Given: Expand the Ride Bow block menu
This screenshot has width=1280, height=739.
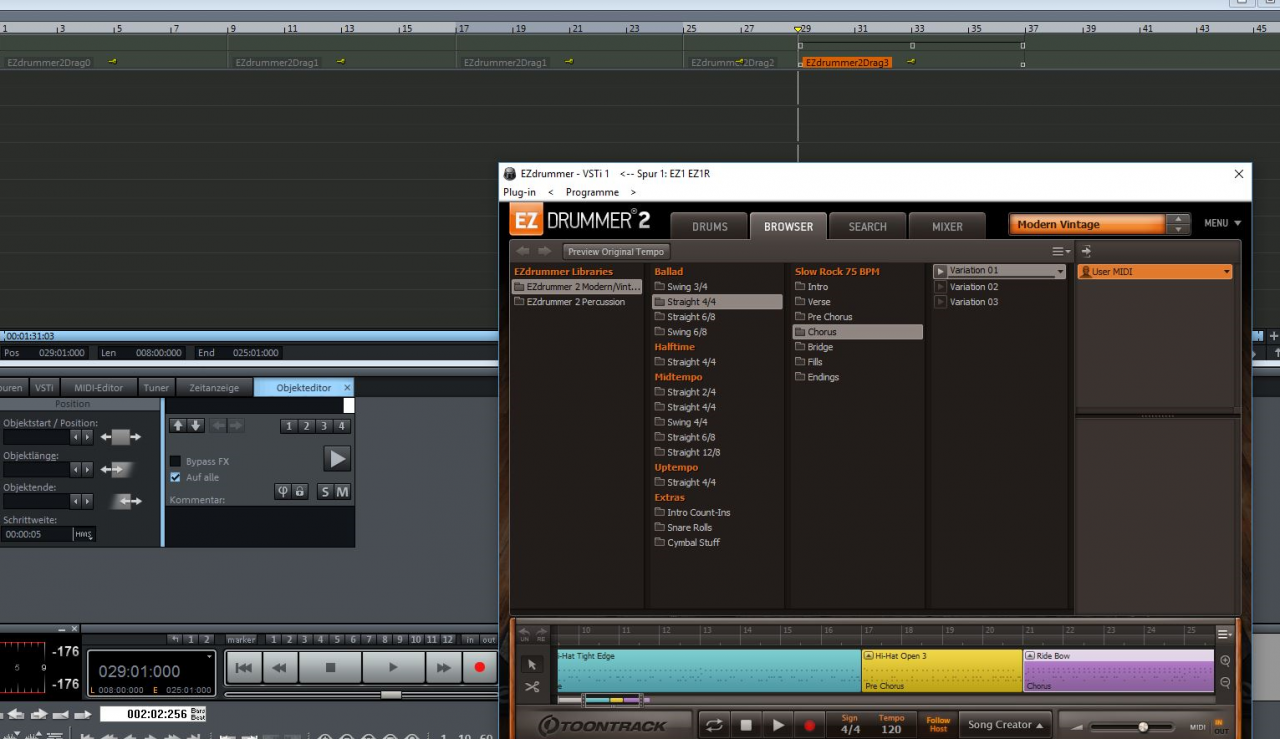Looking at the screenshot, I should [1030, 656].
